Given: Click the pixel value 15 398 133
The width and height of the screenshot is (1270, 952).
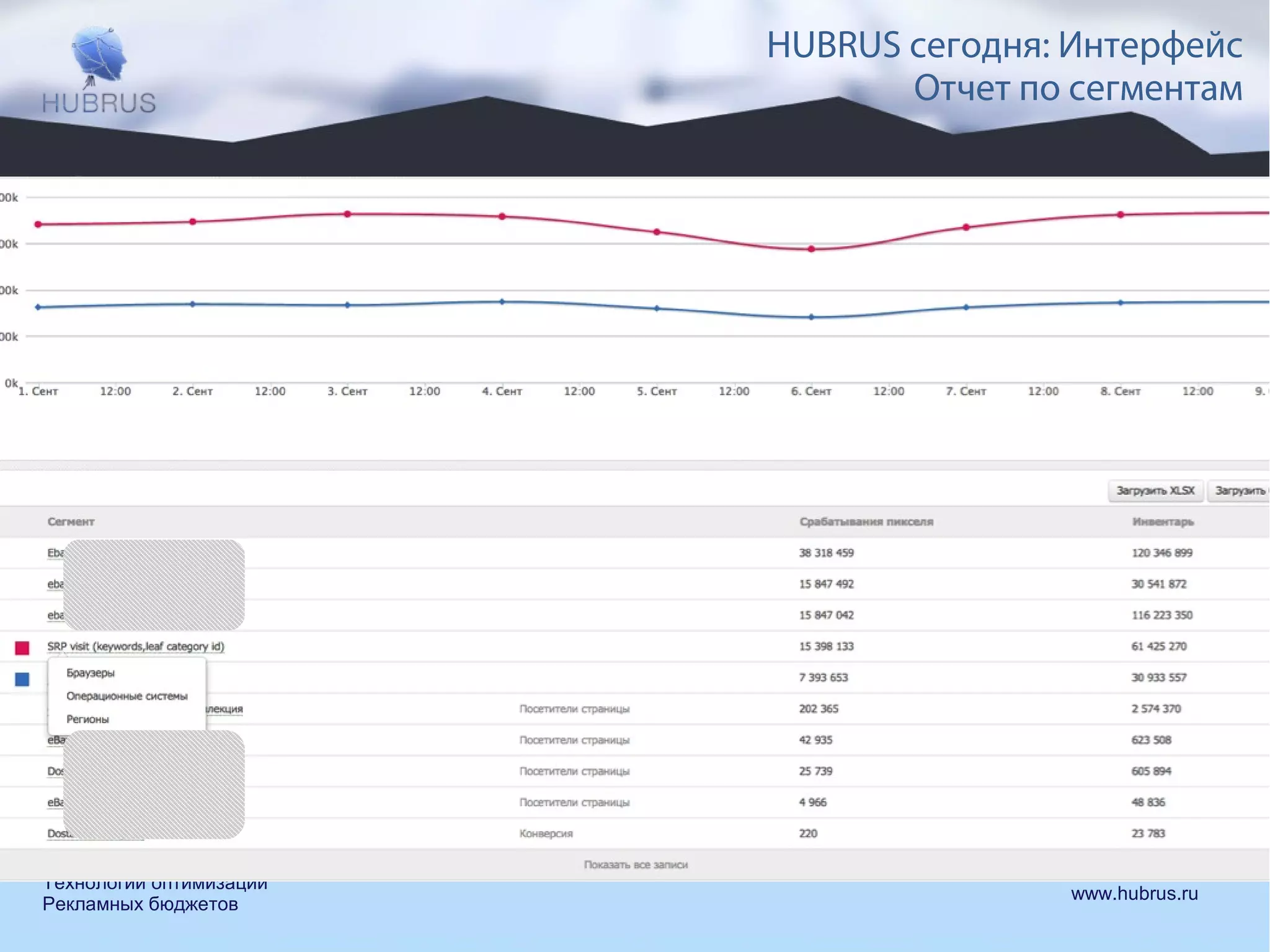Looking at the screenshot, I should coord(826,646).
